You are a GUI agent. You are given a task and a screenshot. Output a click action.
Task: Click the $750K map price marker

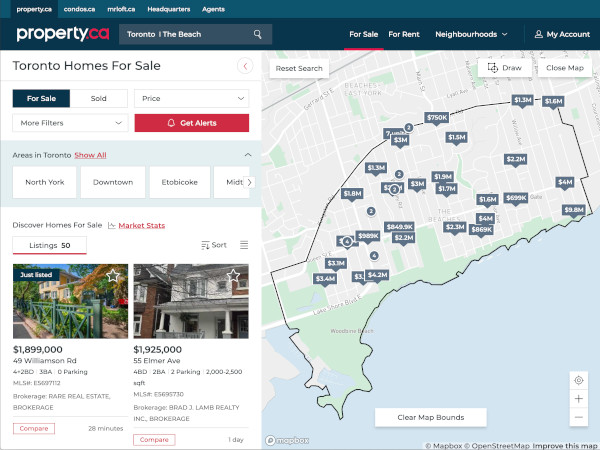tap(436, 118)
